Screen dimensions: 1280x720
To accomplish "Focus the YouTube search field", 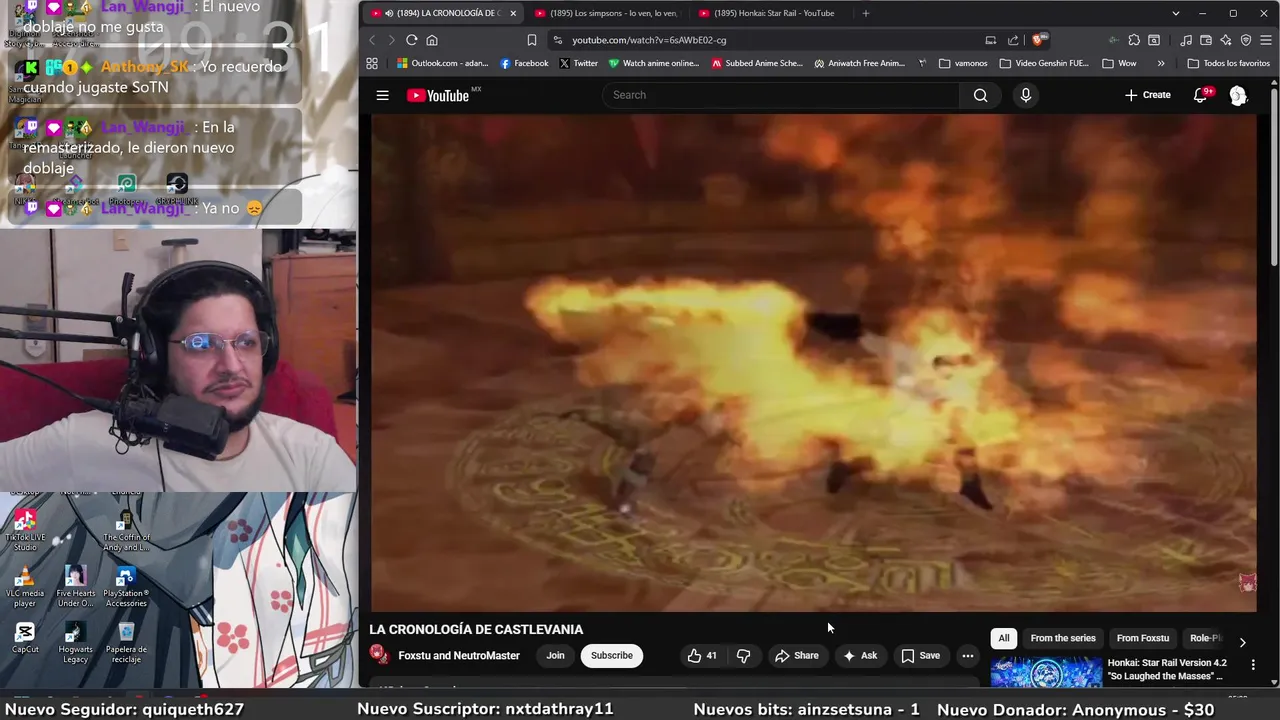I will (781, 95).
